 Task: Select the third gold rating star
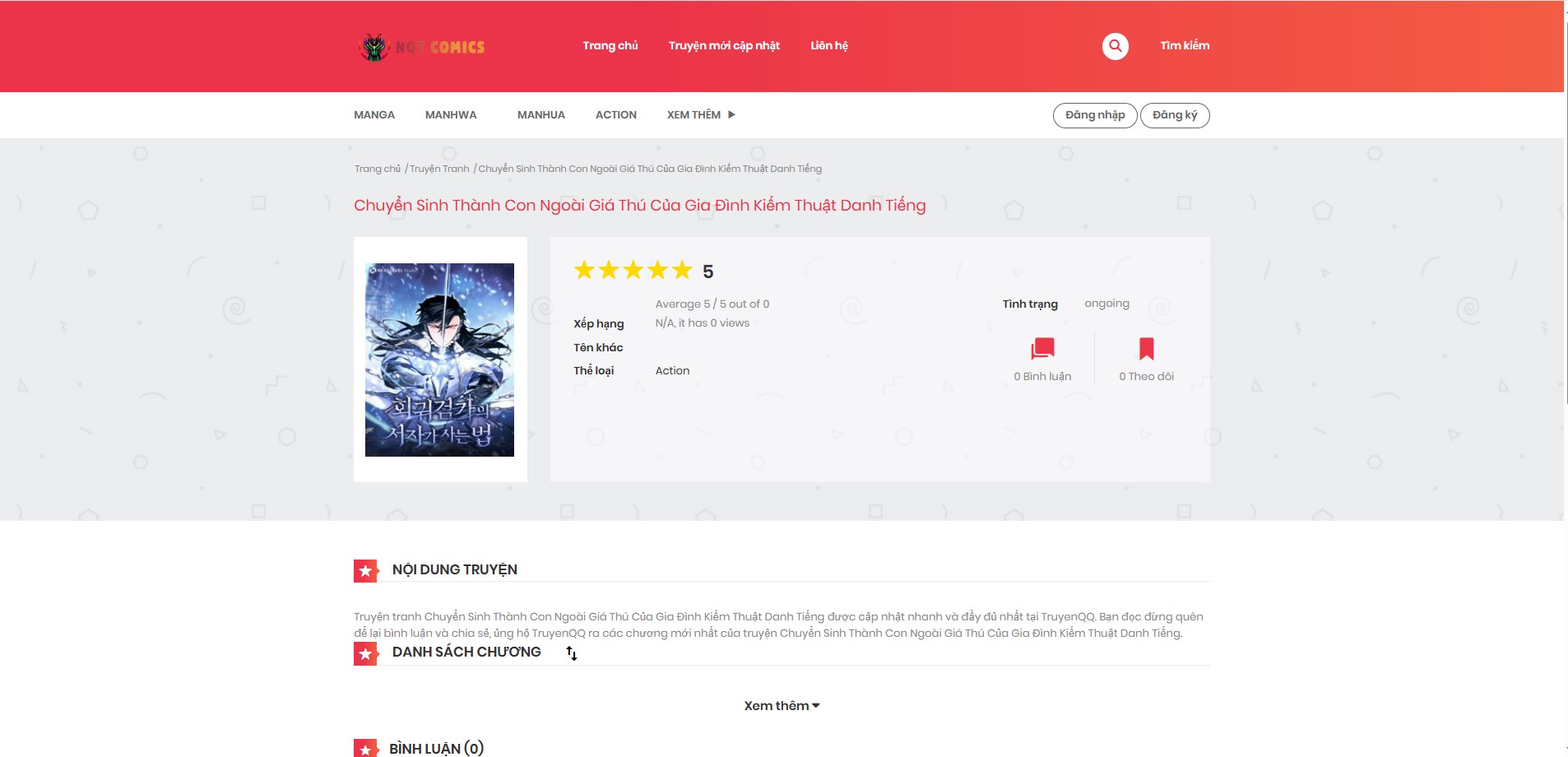633,271
